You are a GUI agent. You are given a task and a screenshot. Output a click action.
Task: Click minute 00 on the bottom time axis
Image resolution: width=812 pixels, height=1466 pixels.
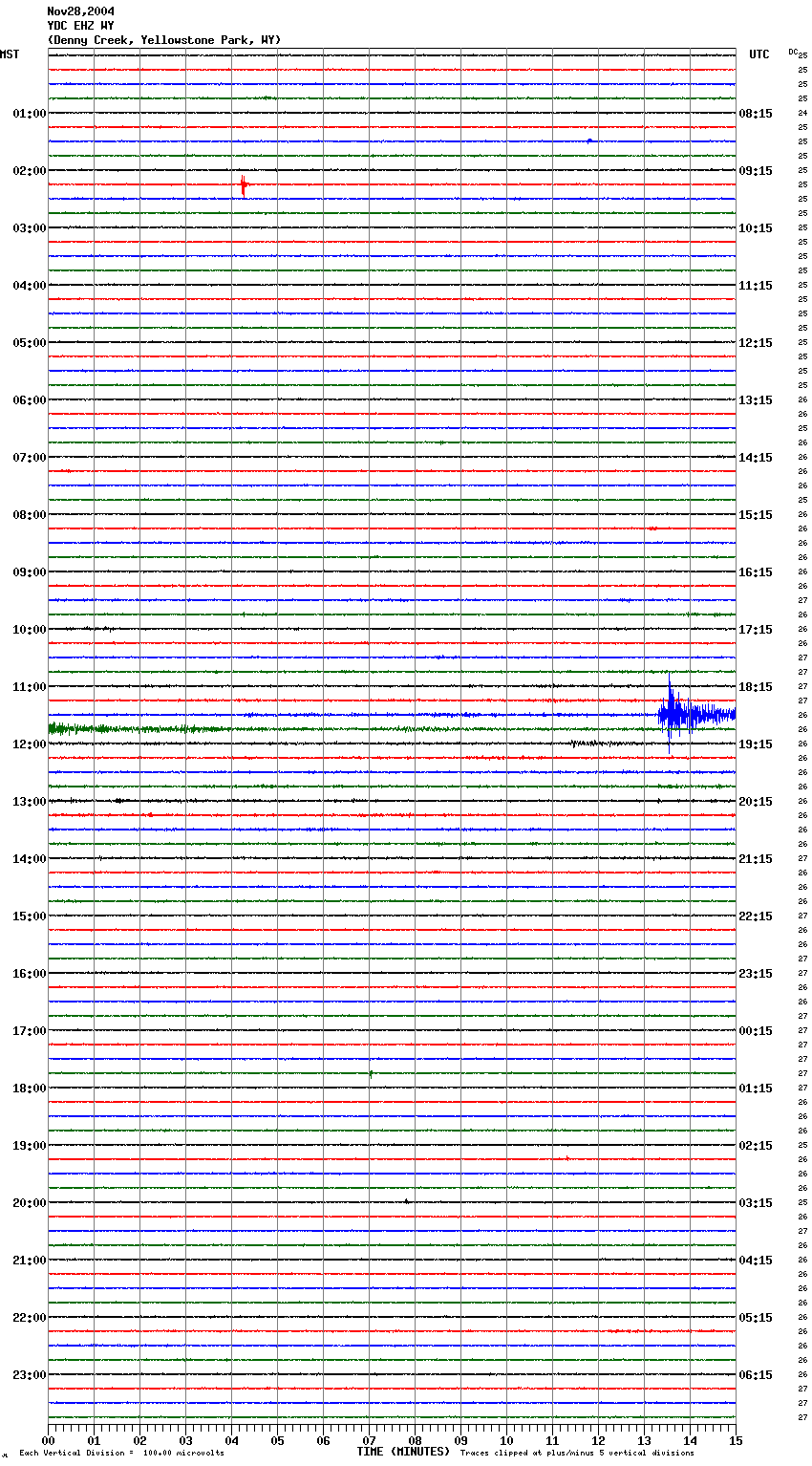[x=49, y=1440]
